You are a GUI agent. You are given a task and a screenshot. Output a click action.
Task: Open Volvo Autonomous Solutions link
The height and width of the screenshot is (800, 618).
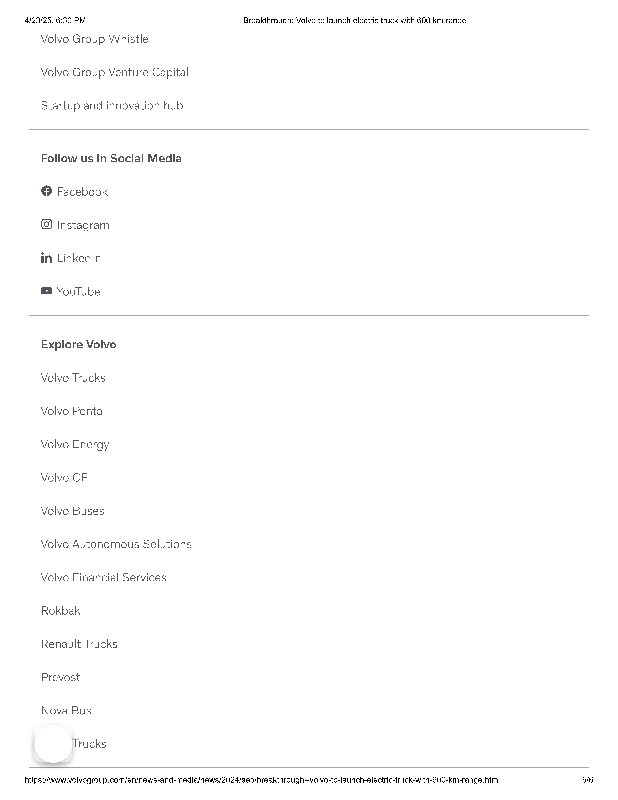pos(116,544)
